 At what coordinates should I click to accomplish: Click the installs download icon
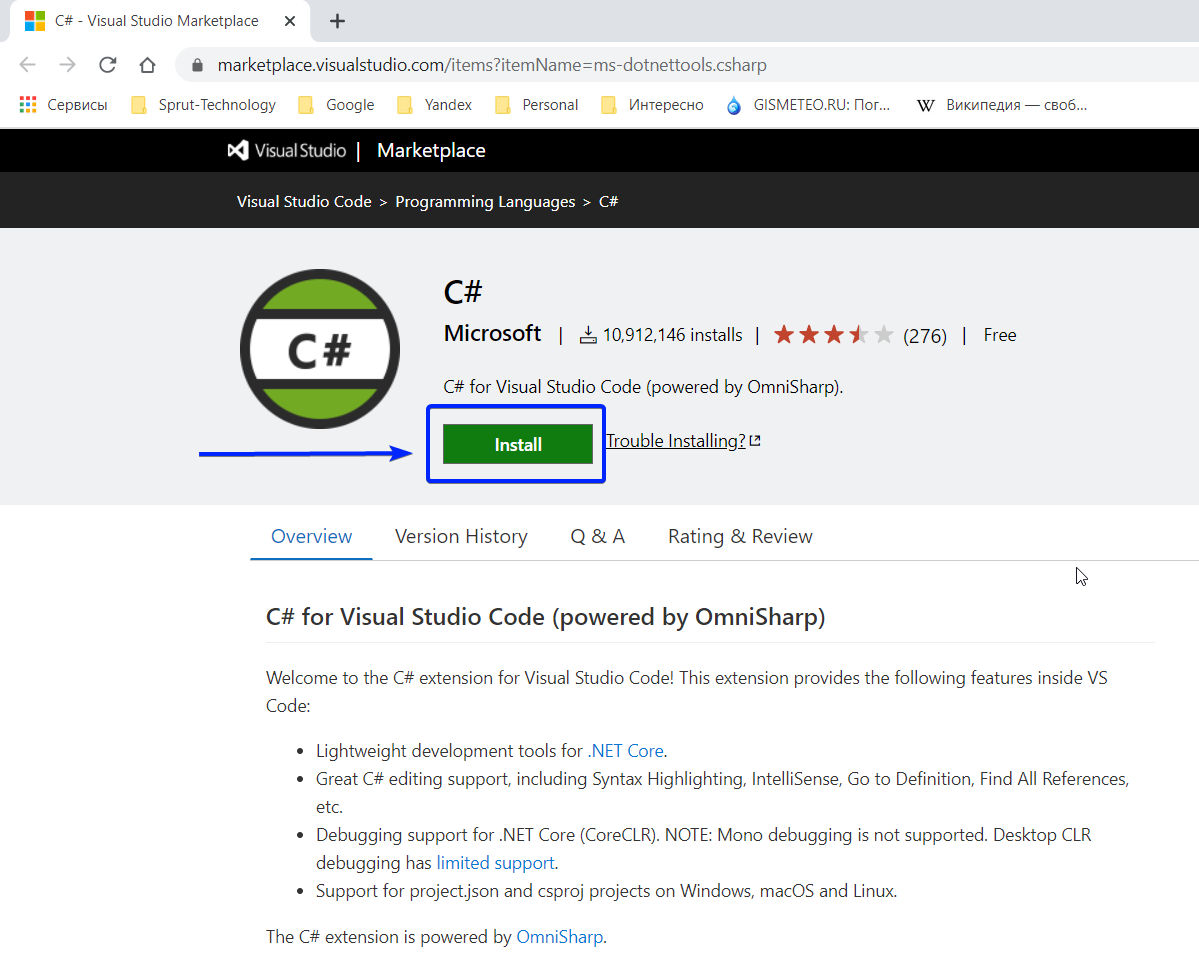(588, 334)
